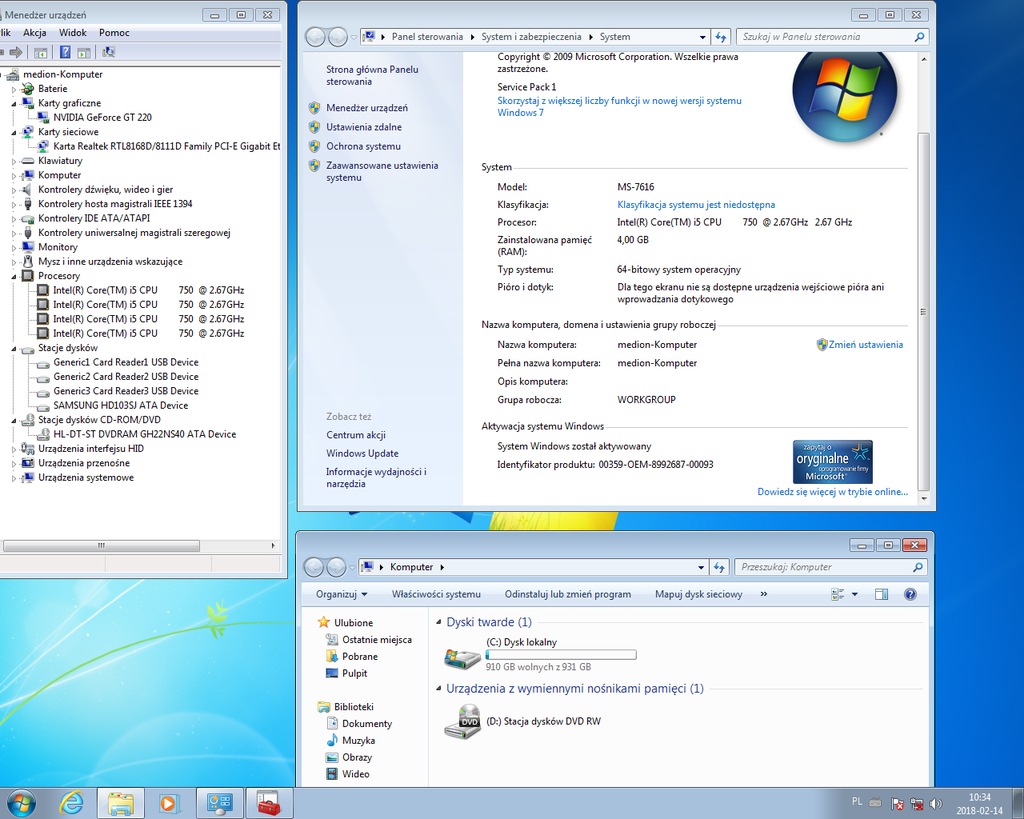Click Odinstaluj lub zmień program
The height and width of the screenshot is (819, 1024).
568,594
